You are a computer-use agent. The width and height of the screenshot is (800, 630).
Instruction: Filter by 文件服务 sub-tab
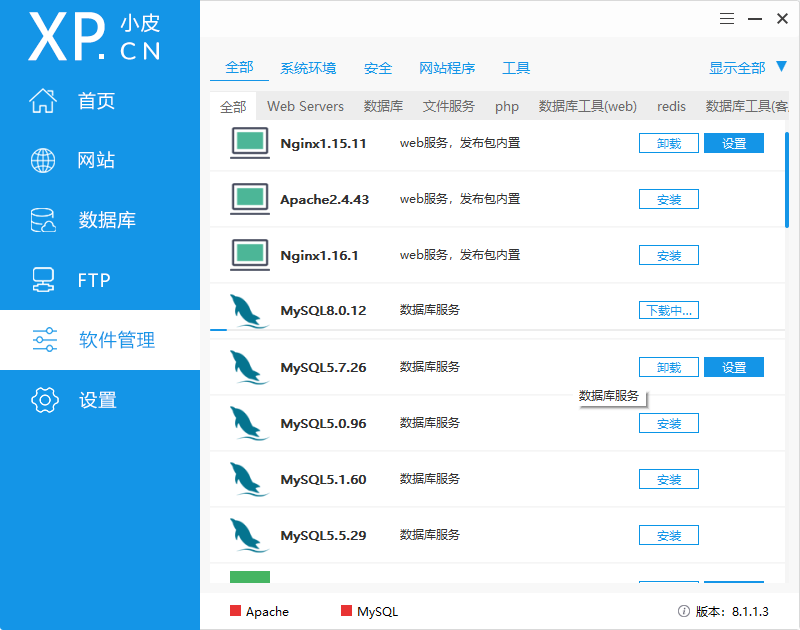(x=448, y=106)
